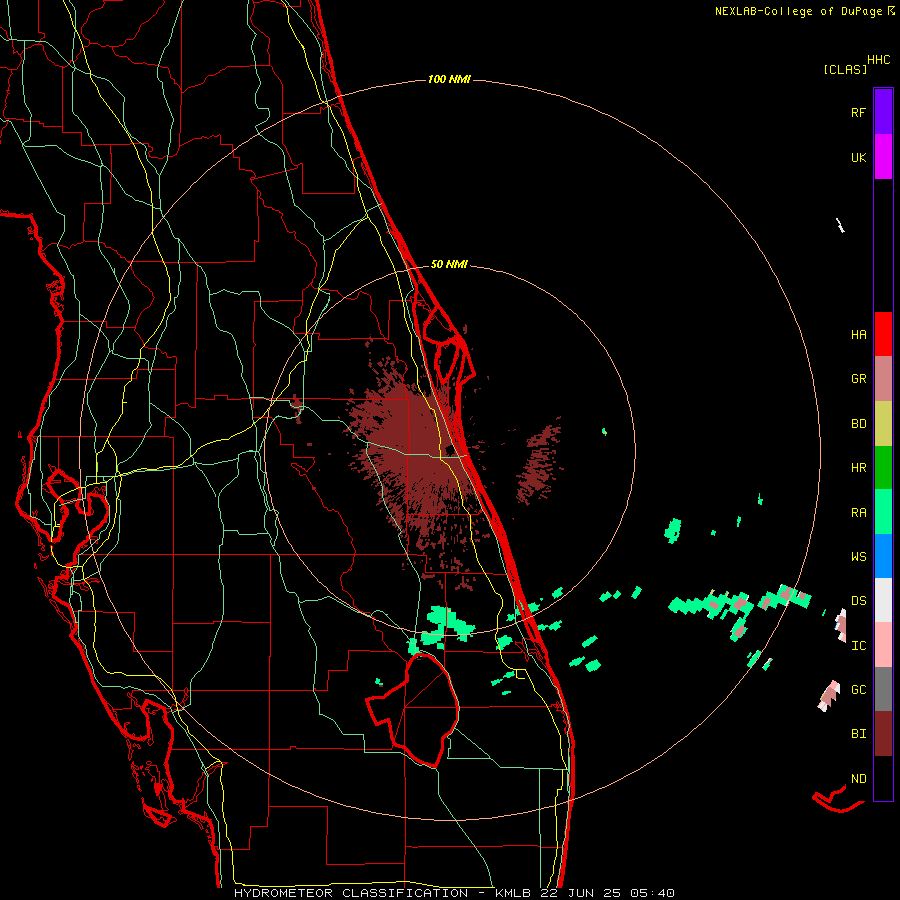Click the HR dark green legend swatch

tap(883, 468)
